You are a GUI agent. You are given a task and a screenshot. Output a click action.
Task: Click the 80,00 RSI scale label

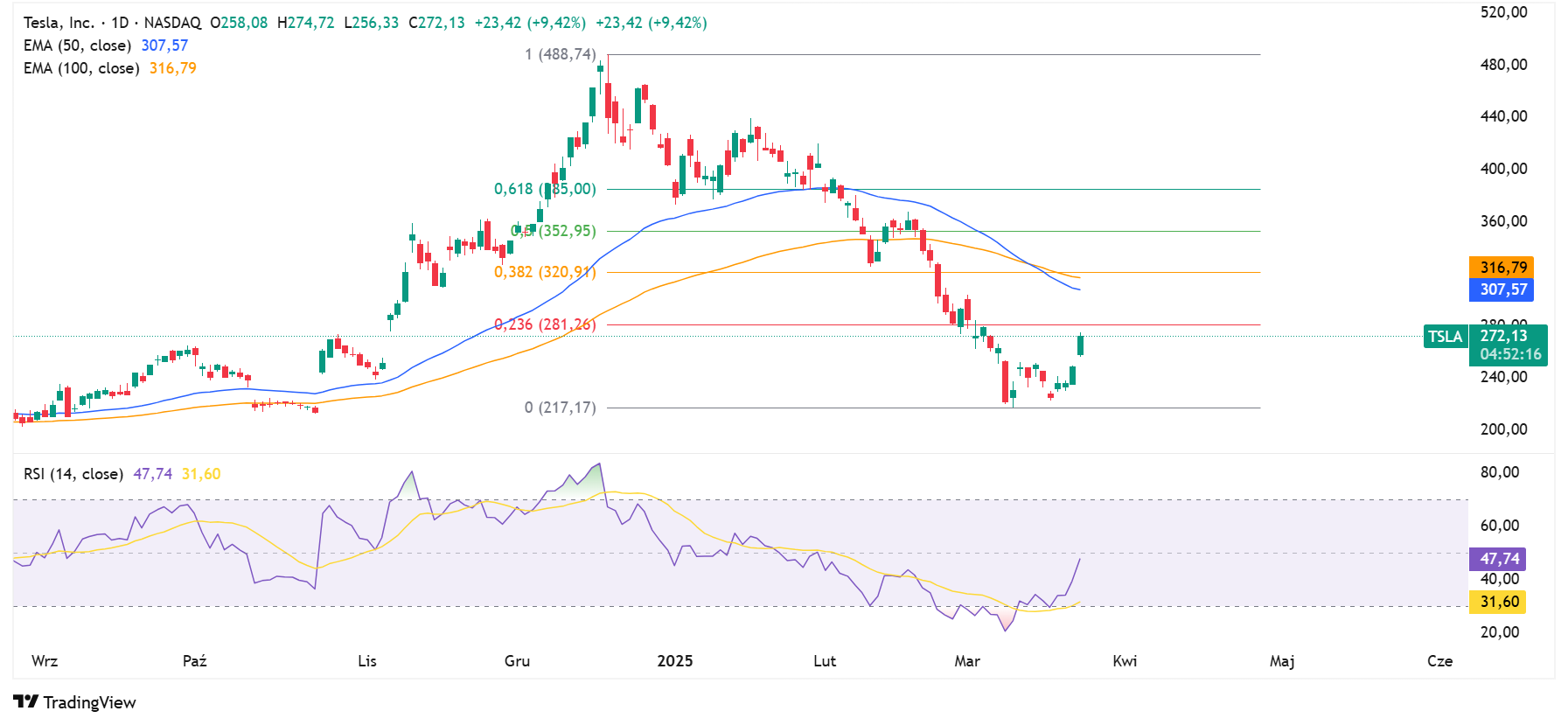pyautogui.click(x=1500, y=472)
